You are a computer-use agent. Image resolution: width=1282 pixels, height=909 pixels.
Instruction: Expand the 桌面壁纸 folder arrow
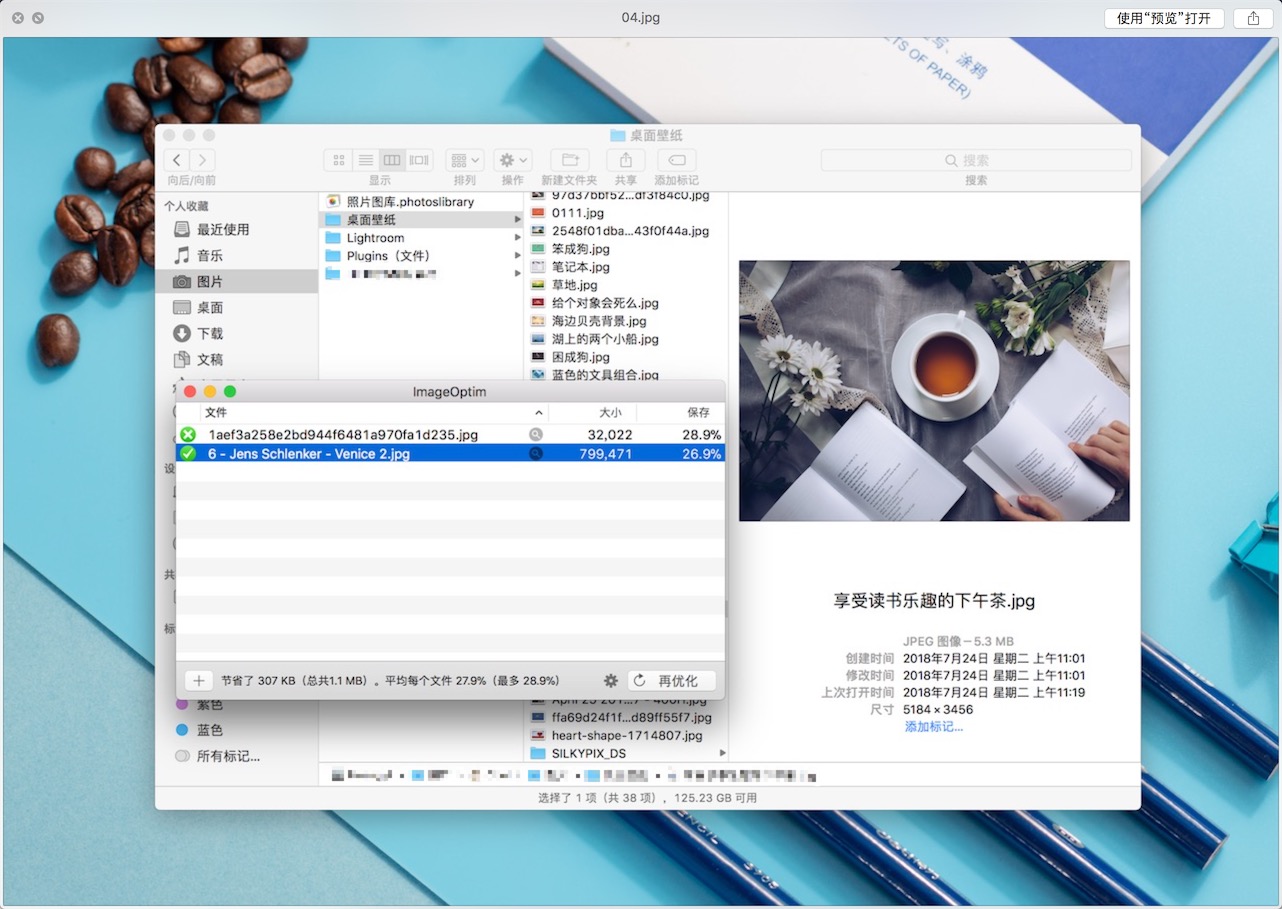point(518,220)
